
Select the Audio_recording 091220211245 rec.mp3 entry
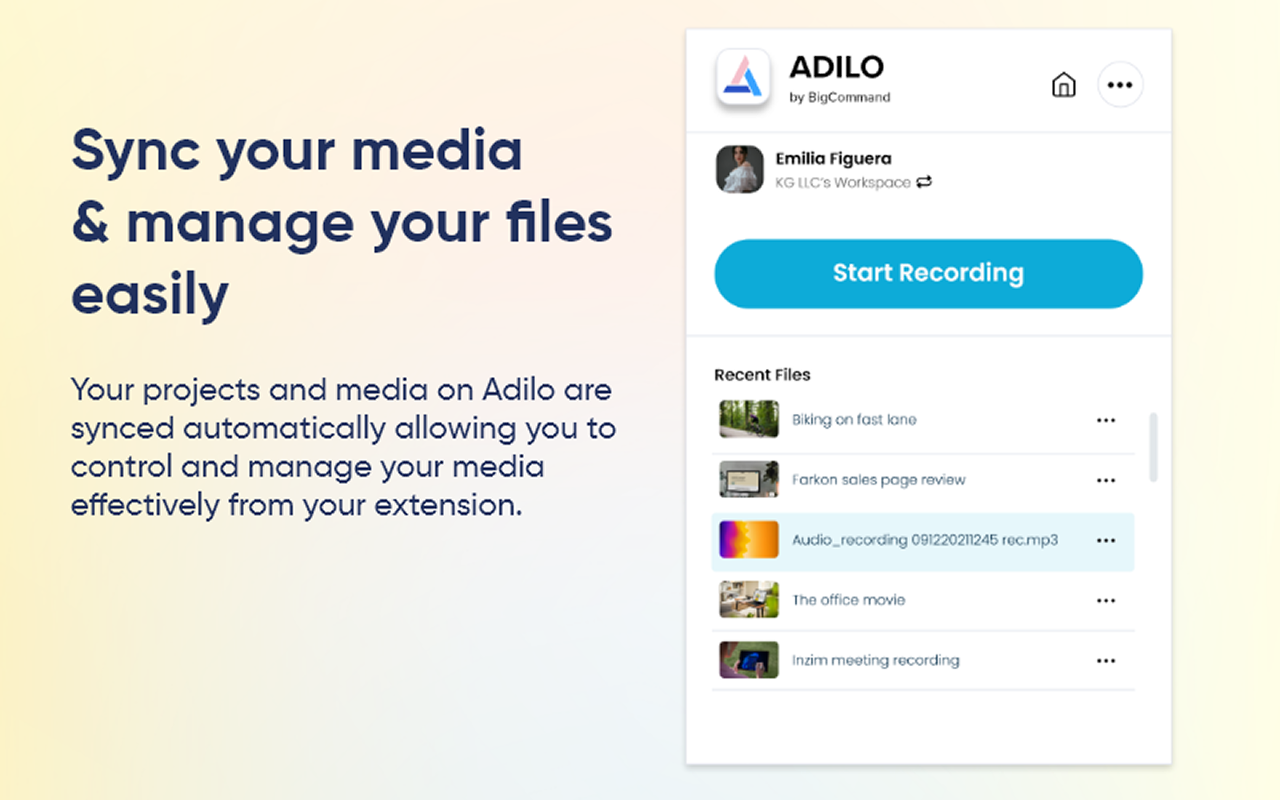[920, 540]
